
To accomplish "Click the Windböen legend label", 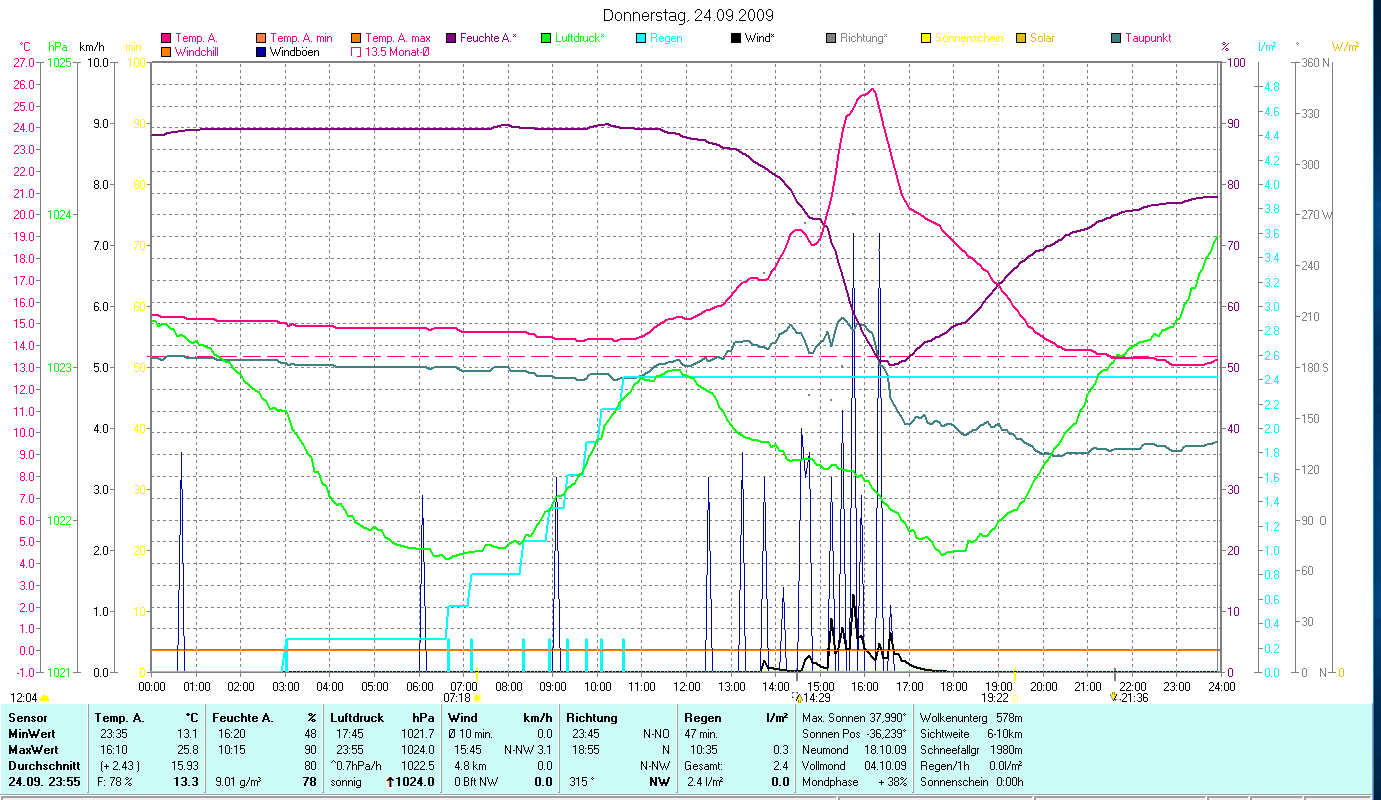I will [x=295, y=51].
